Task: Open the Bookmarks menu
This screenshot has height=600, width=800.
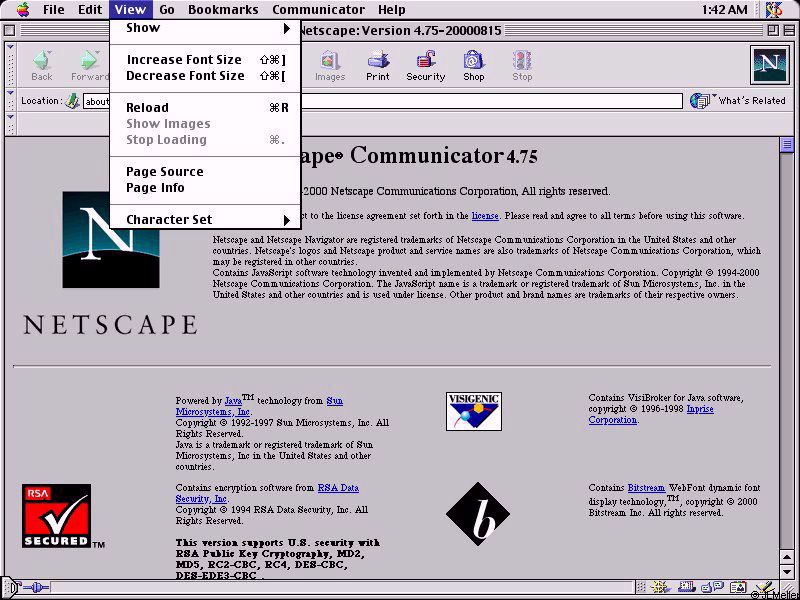Action: coord(223,9)
